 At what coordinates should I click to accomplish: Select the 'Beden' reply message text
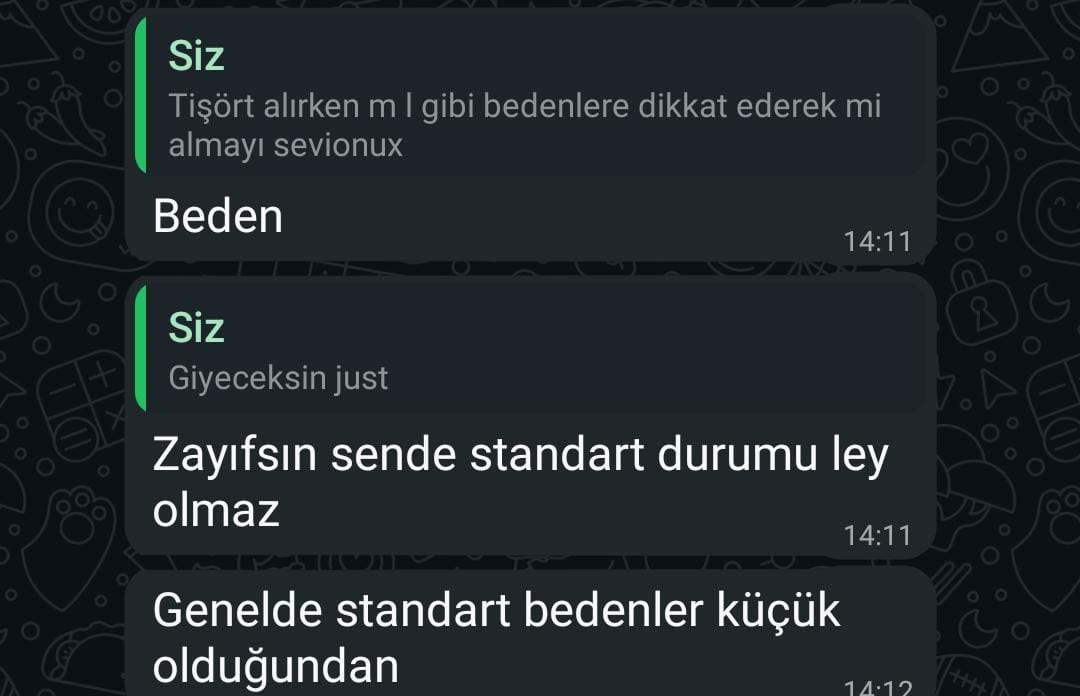218,216
